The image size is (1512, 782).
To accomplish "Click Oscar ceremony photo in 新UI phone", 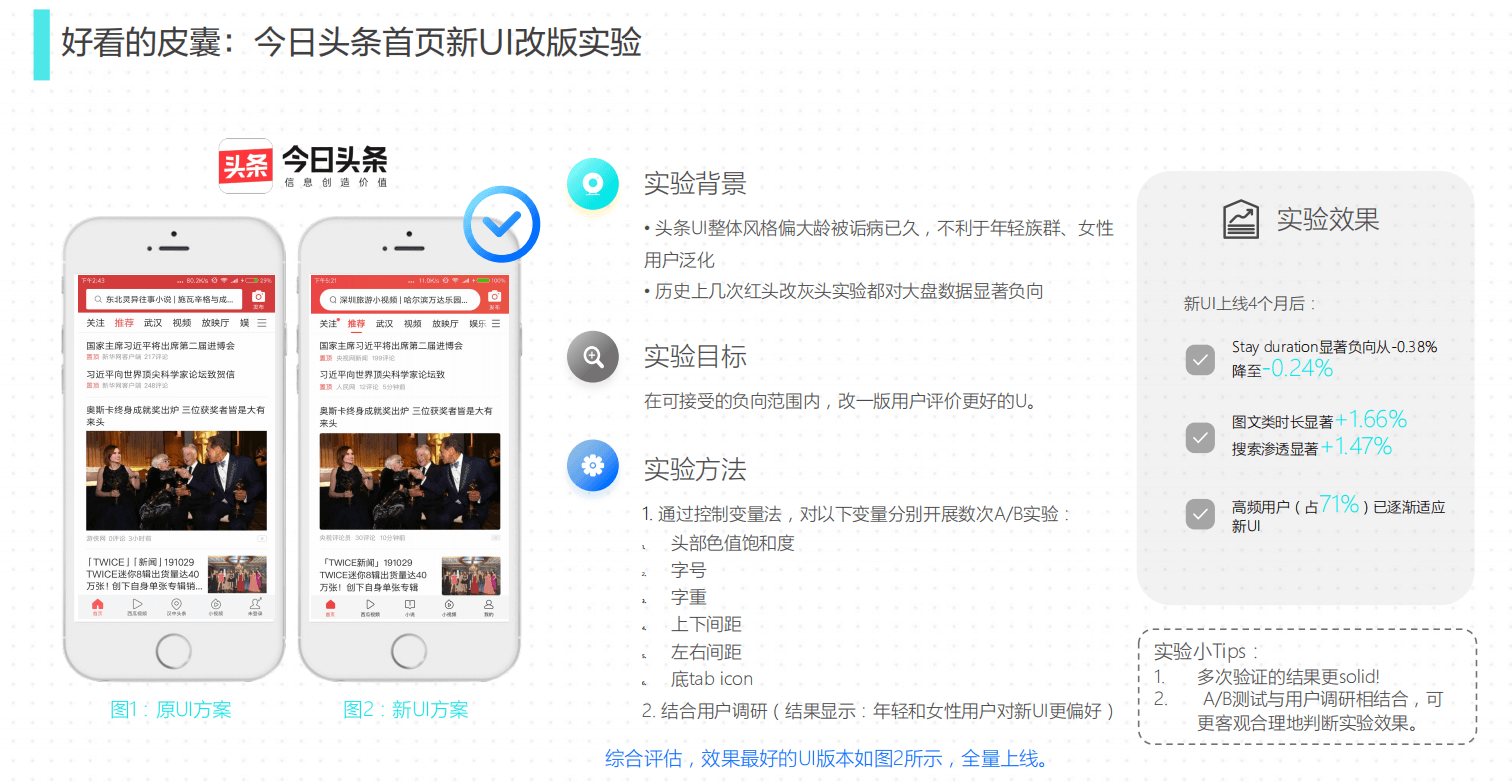I will tap(410, 481).
